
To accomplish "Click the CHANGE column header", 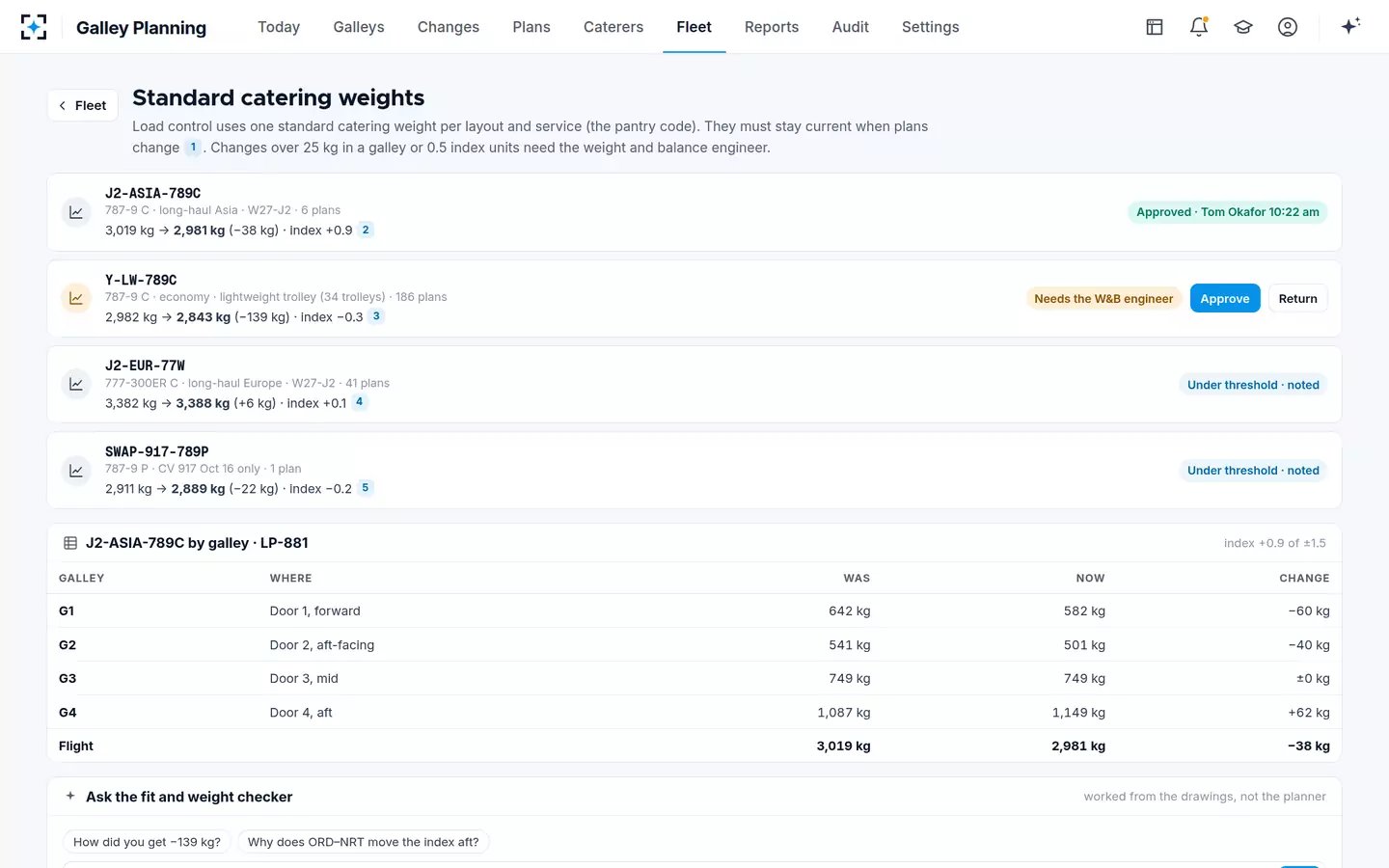I will (1304, 579).
